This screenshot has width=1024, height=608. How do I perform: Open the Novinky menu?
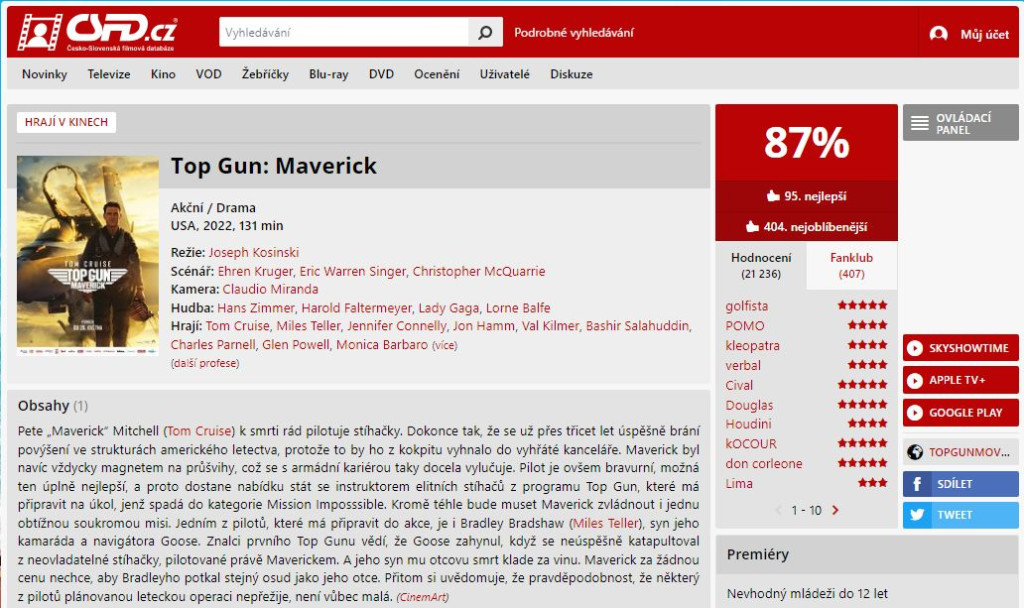tap(44, 74)
